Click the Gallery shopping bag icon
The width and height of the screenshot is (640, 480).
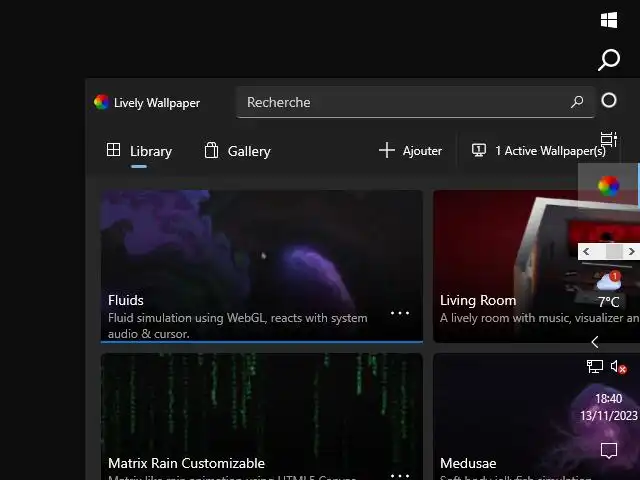tap(211, 150)
